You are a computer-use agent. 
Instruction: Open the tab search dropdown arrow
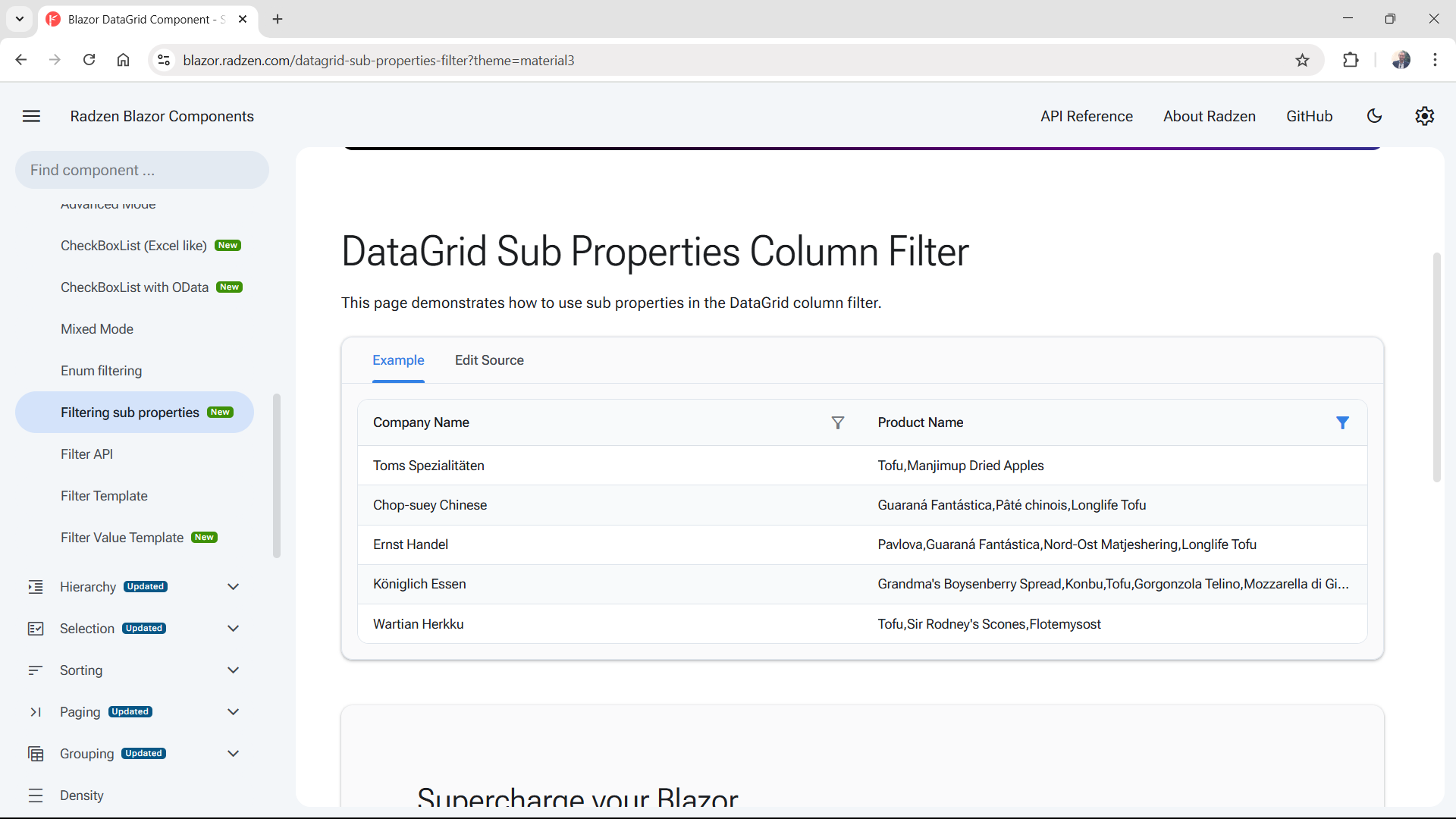coord(20,19)
